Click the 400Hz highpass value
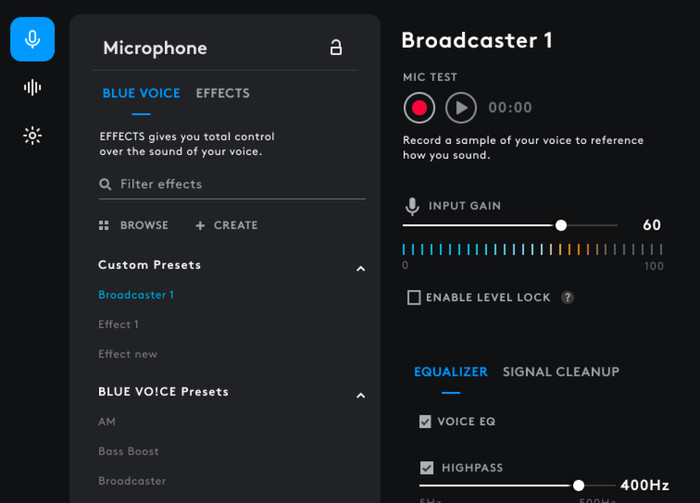Viewport: 700px width, 503px height. [645, 485]
